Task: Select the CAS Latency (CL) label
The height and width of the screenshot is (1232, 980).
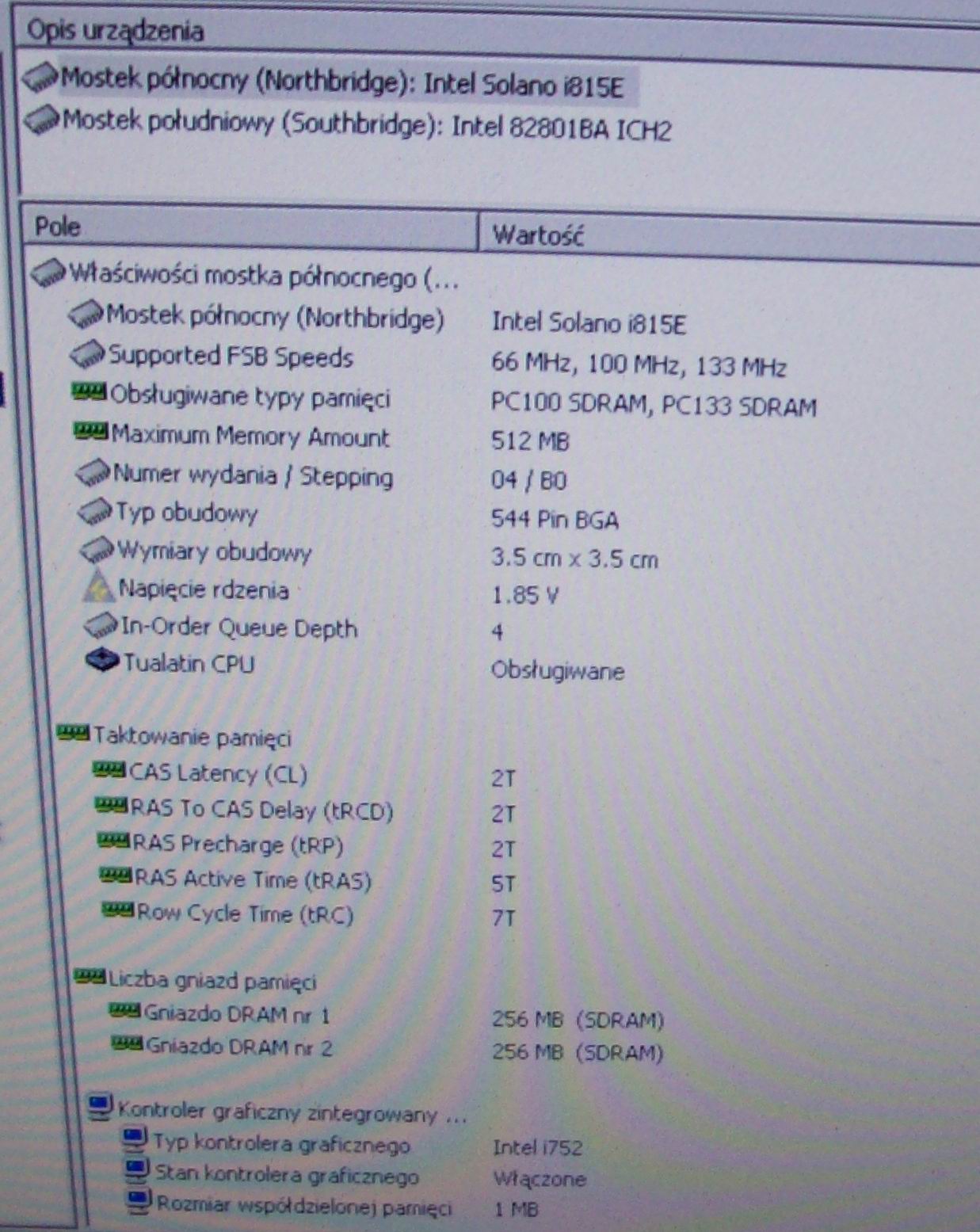Action: [218, 772]
